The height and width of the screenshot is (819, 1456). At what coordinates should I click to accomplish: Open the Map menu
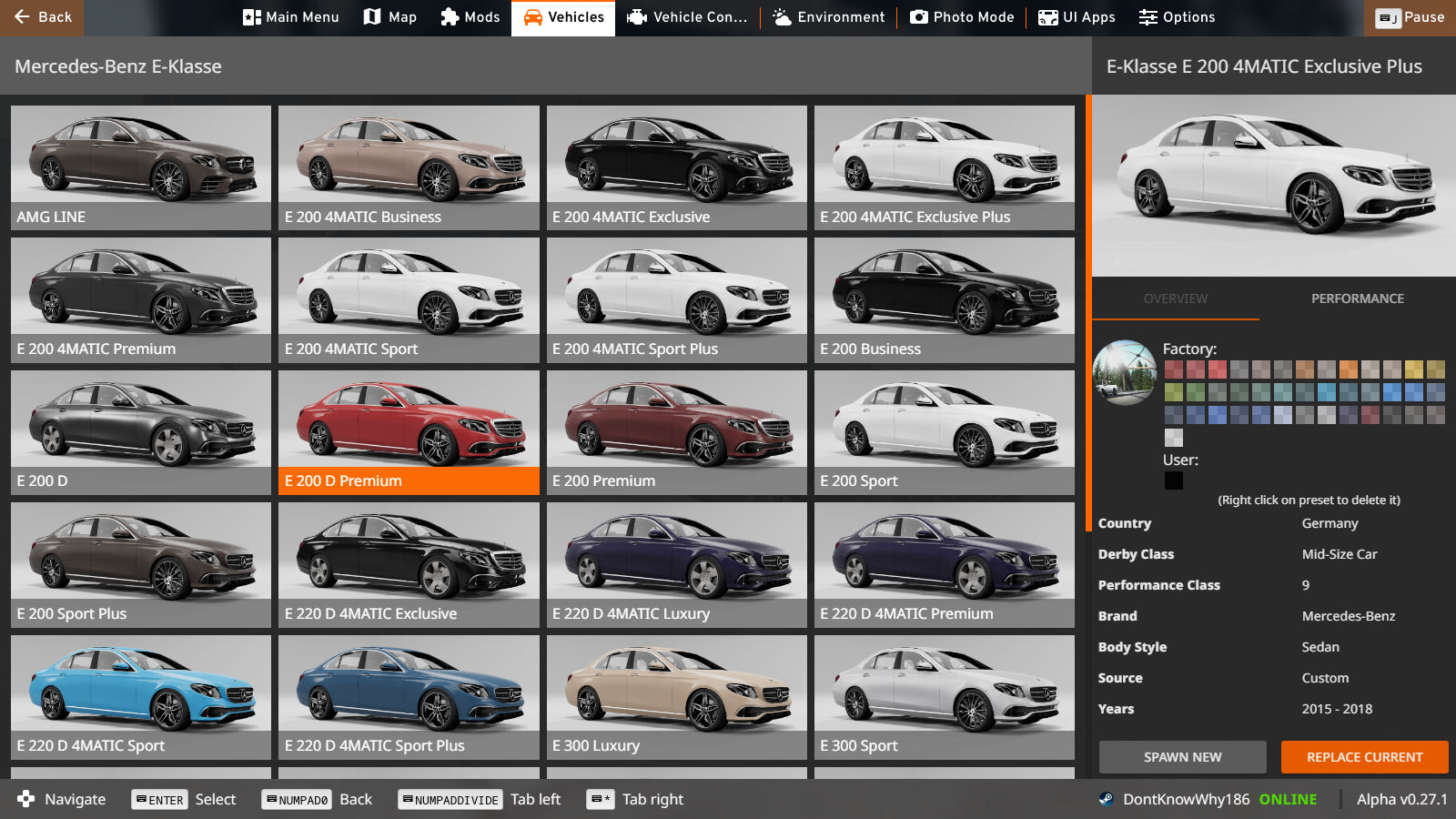tap(389, 17)
